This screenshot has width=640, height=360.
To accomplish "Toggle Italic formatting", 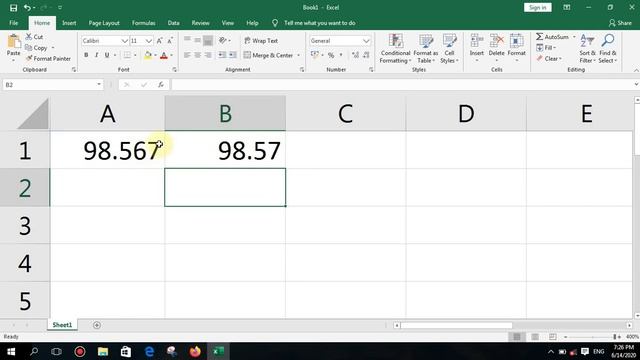I will pyautogui.click(x=96, y=55).
